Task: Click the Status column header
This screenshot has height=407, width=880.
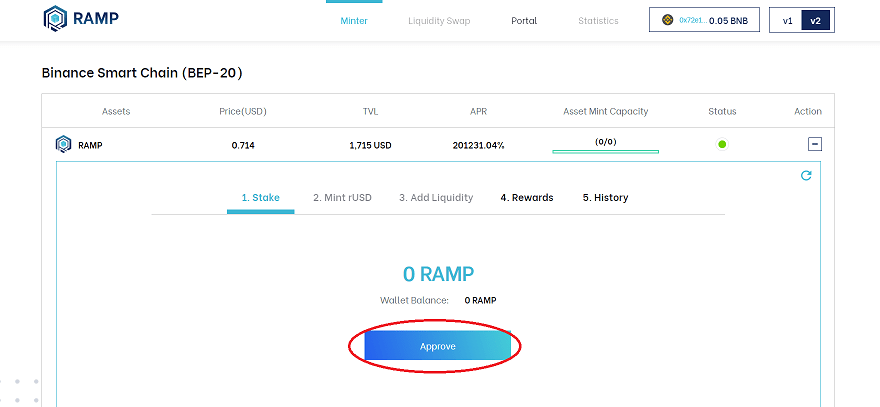Action: (x=722, y=111)
